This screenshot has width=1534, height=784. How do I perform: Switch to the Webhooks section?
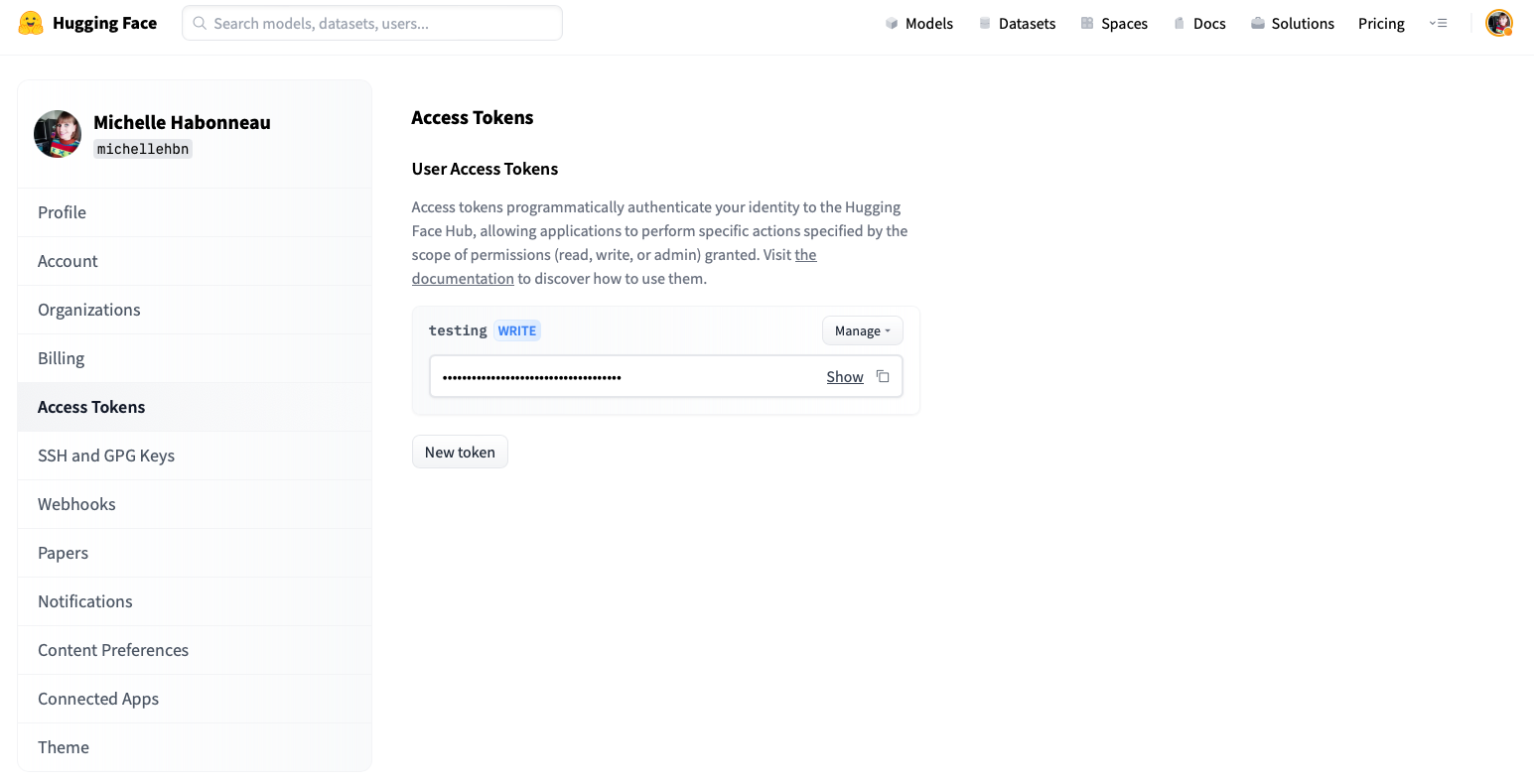click(x=76, y=504)
